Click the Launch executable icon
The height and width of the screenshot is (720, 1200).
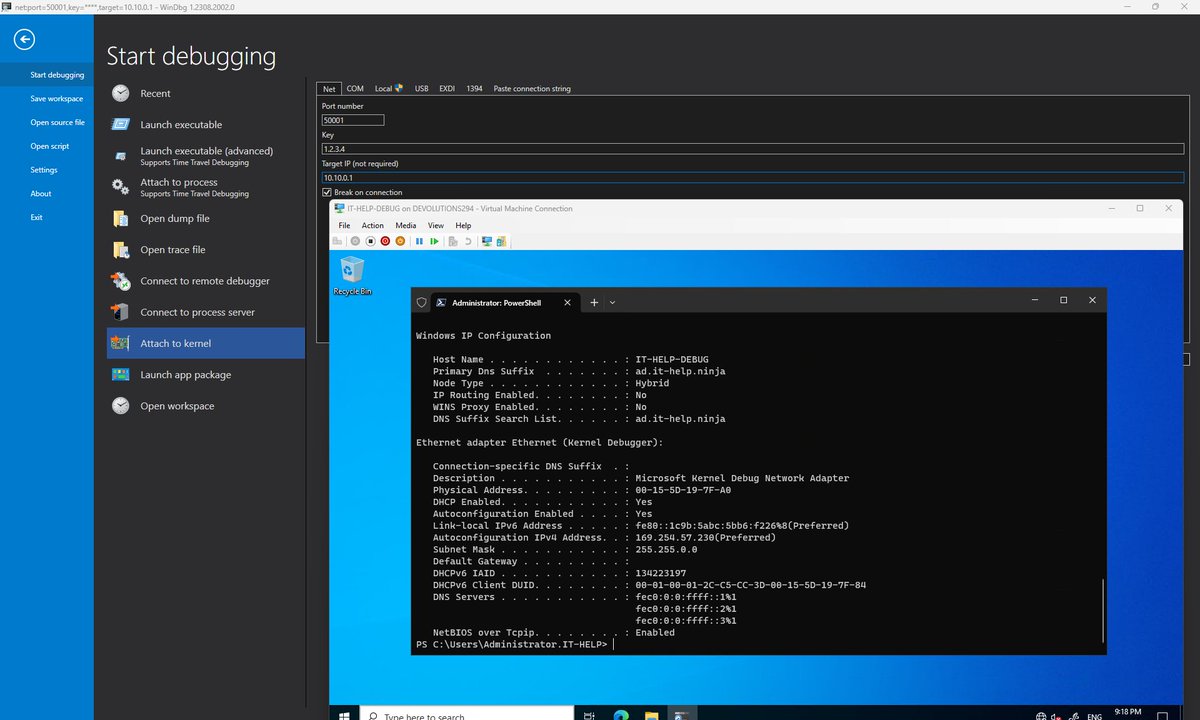click(x=121, y=124)
